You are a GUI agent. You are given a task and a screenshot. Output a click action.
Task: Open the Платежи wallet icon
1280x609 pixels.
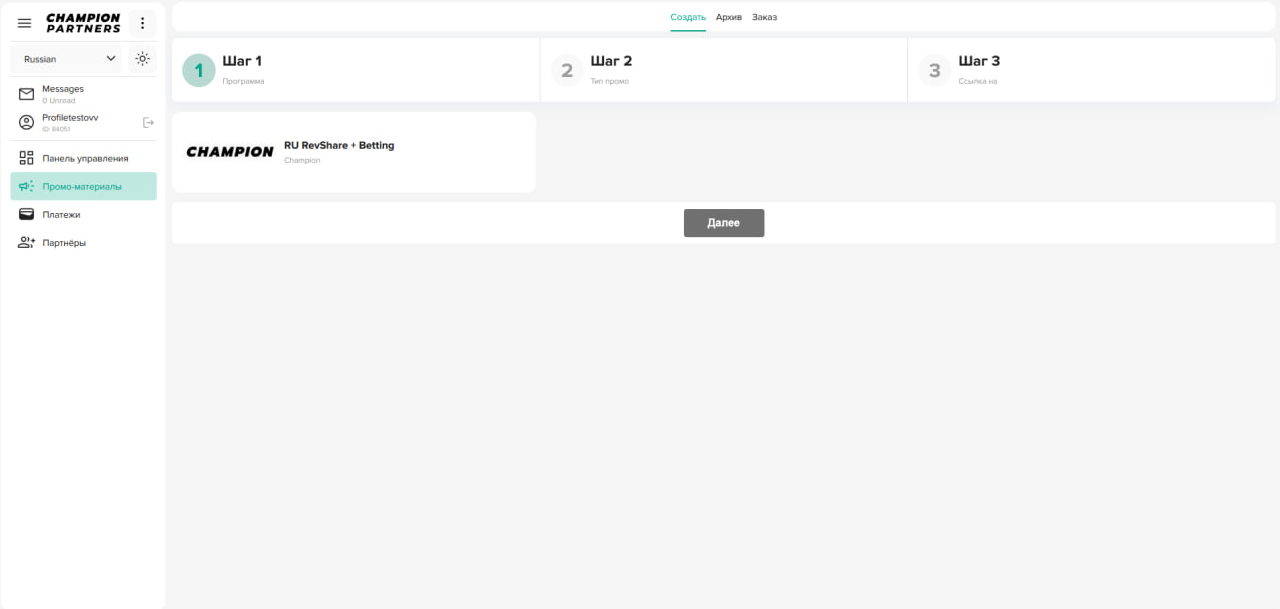27,214
